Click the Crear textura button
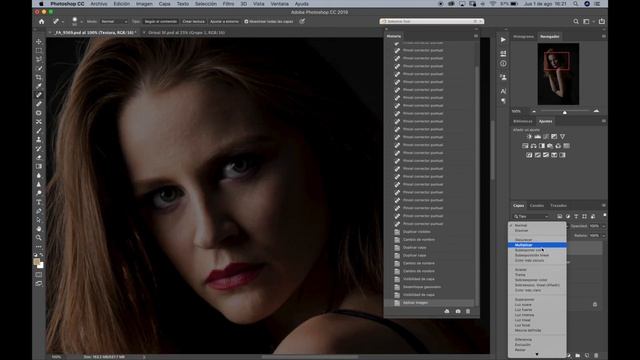The image size is (640, 360). [x=193, y=21]
